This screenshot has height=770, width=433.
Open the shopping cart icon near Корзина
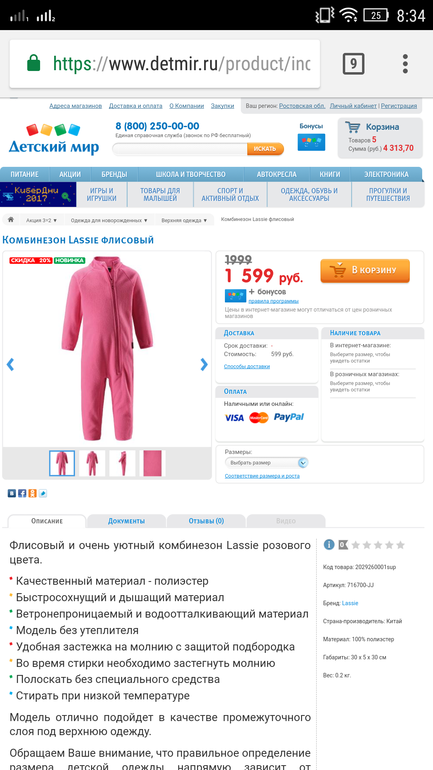(352, 127)
